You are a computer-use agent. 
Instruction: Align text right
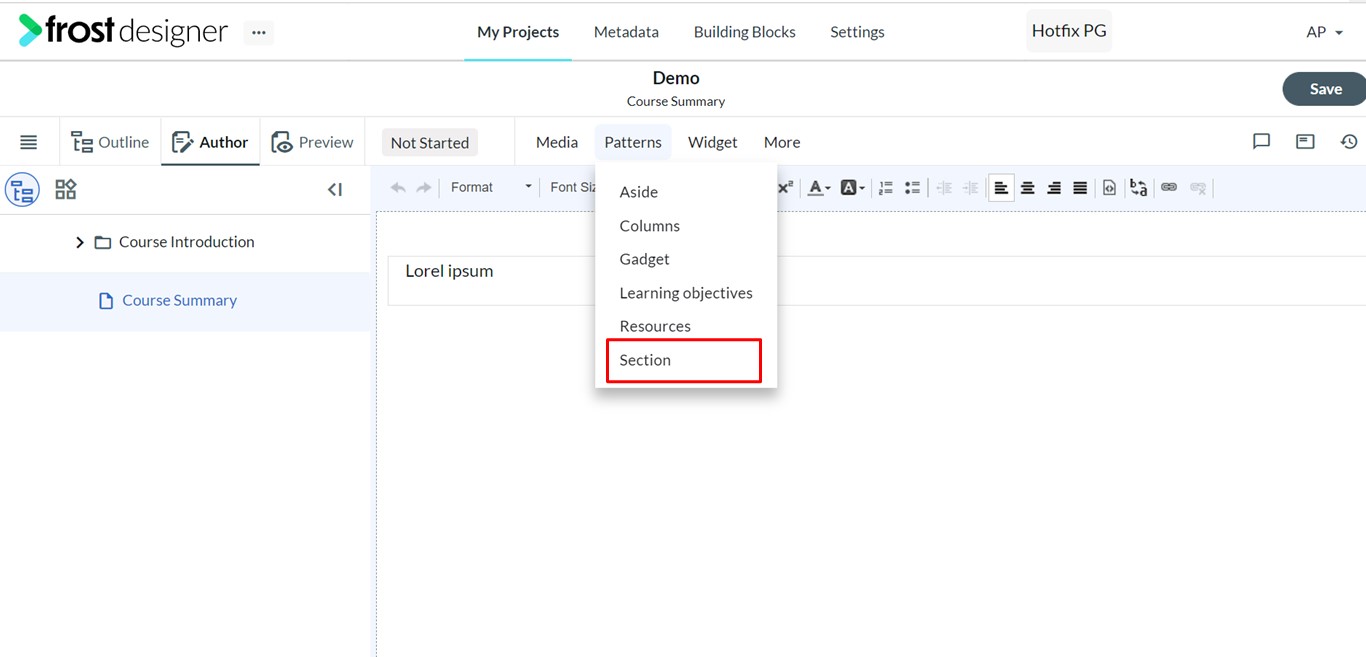1054,187
